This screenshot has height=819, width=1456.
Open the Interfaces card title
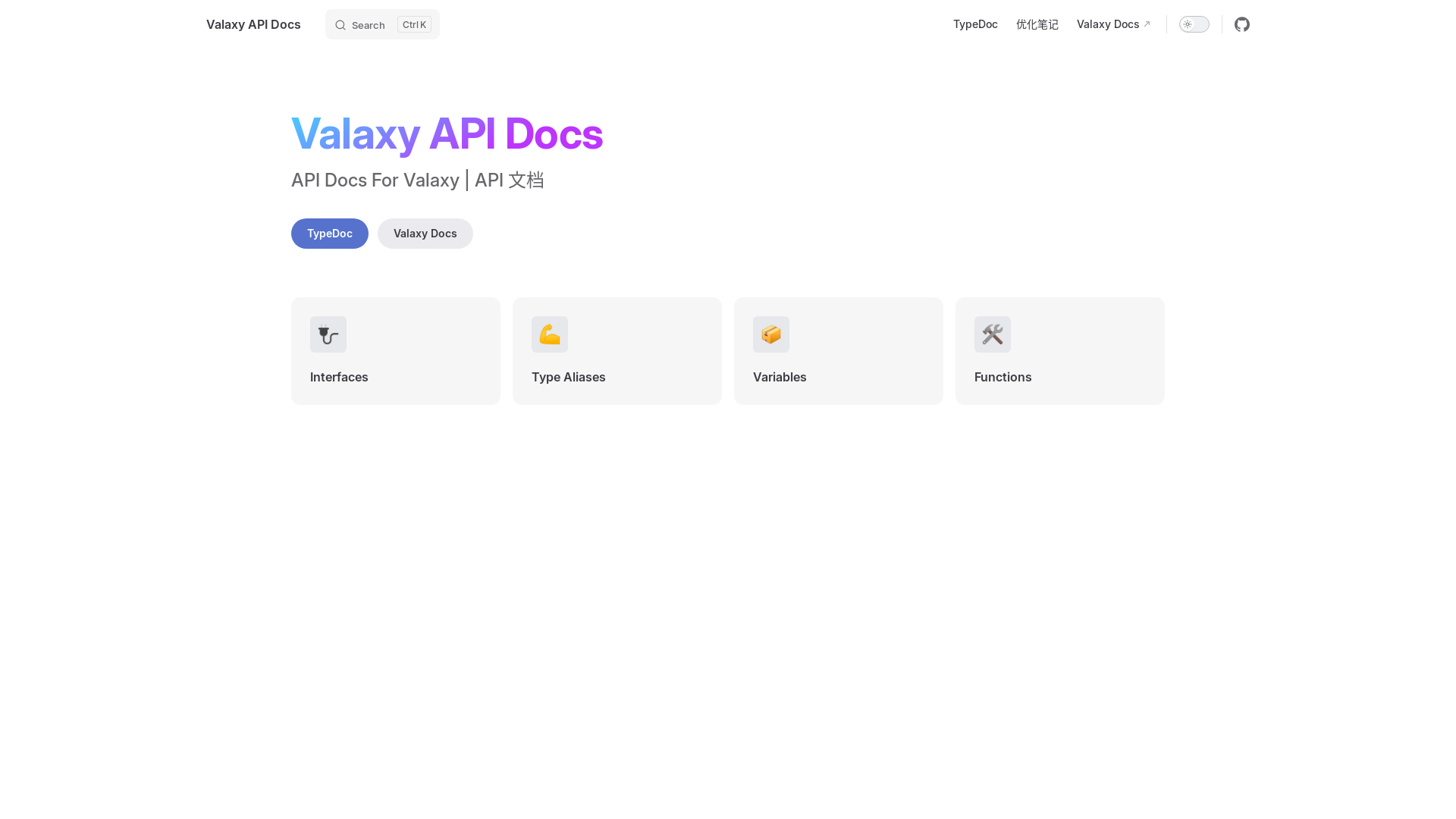click(339, 377)
